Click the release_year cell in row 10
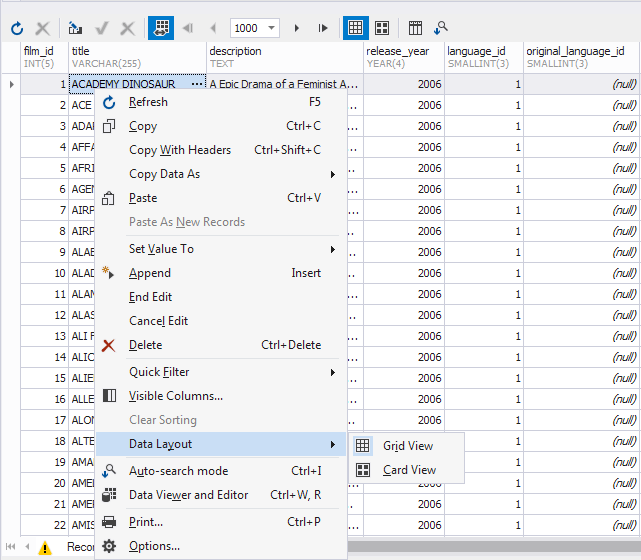This screenshot has width=641, height=560. 404,273
